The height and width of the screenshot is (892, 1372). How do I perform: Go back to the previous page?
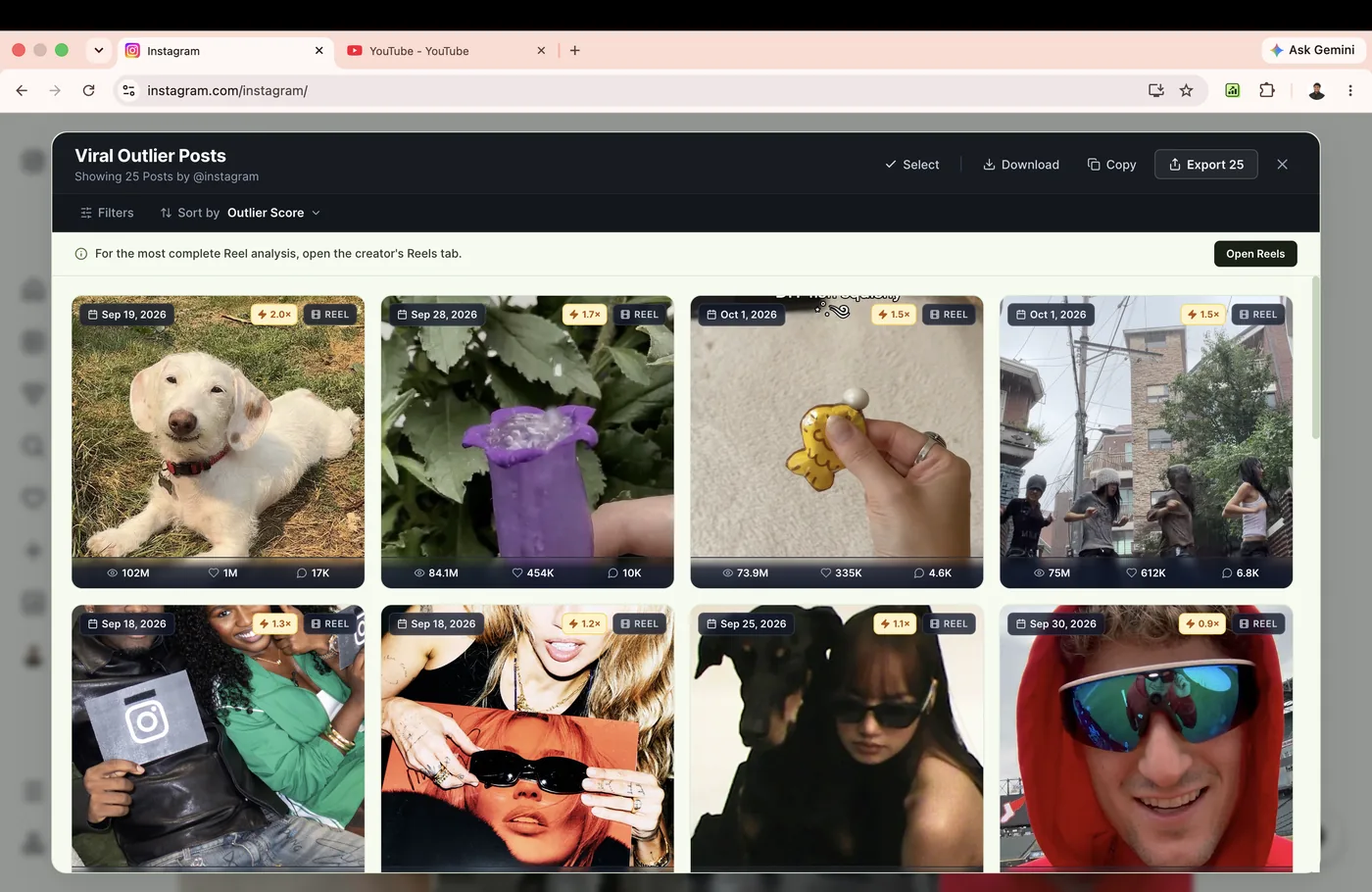[x=22, y=90]
